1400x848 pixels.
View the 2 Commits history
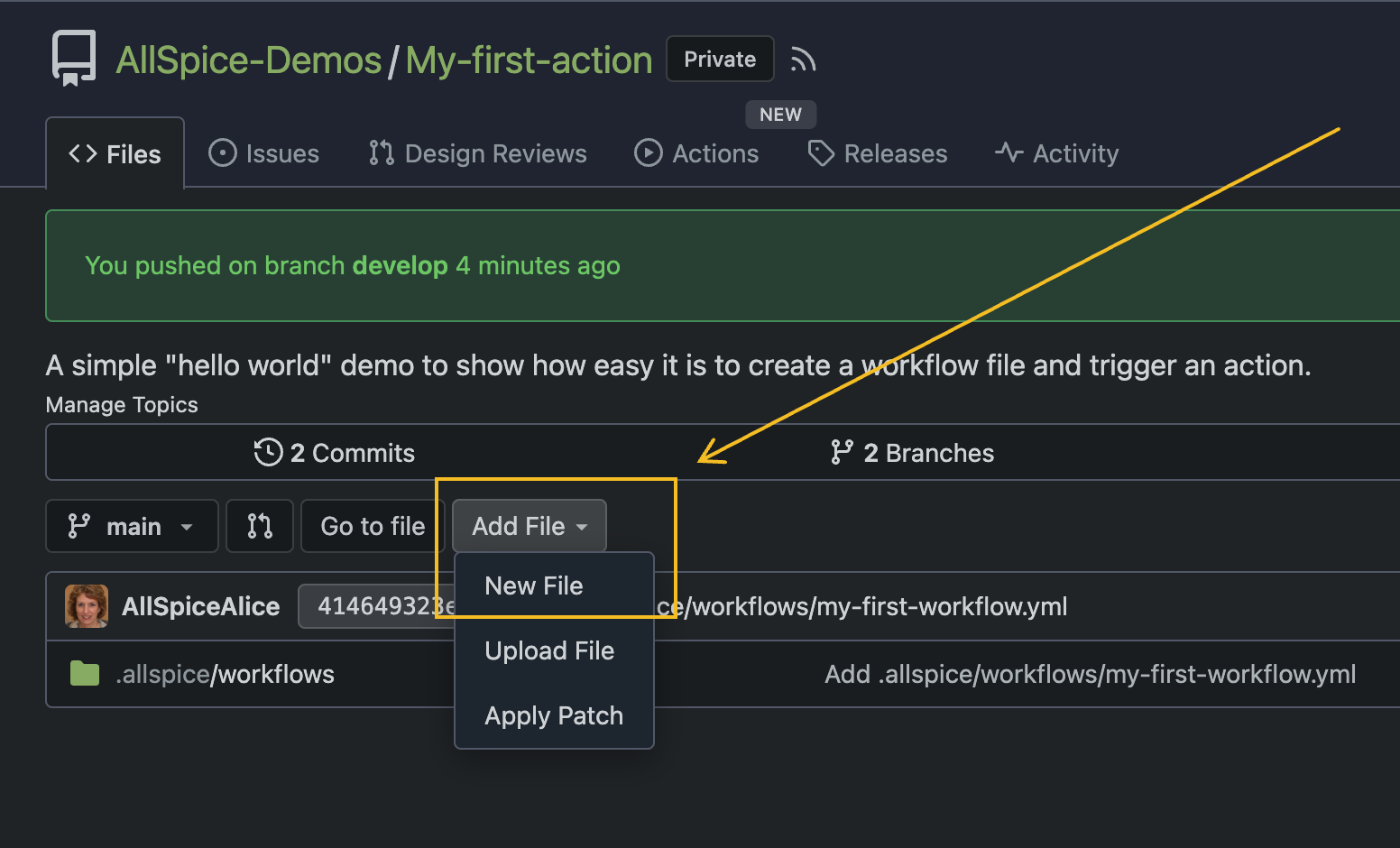335,453
